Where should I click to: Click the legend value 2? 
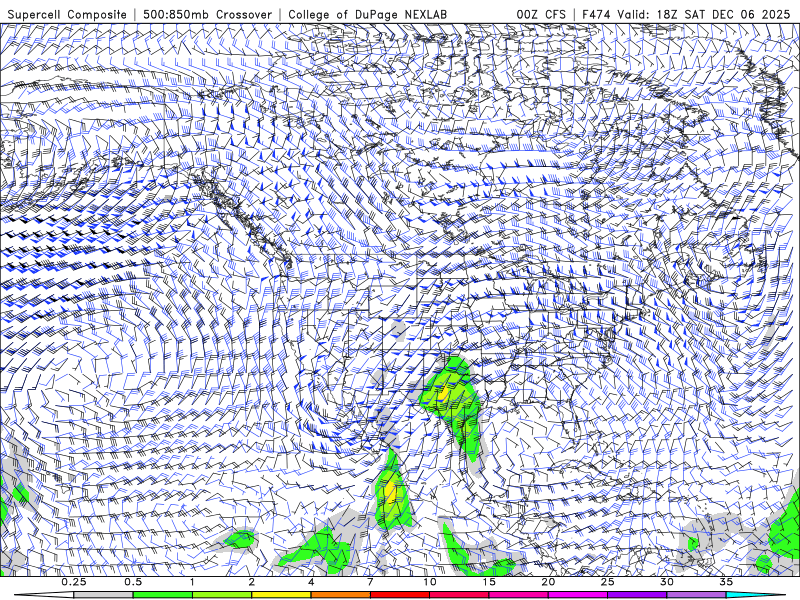[252, 582]
